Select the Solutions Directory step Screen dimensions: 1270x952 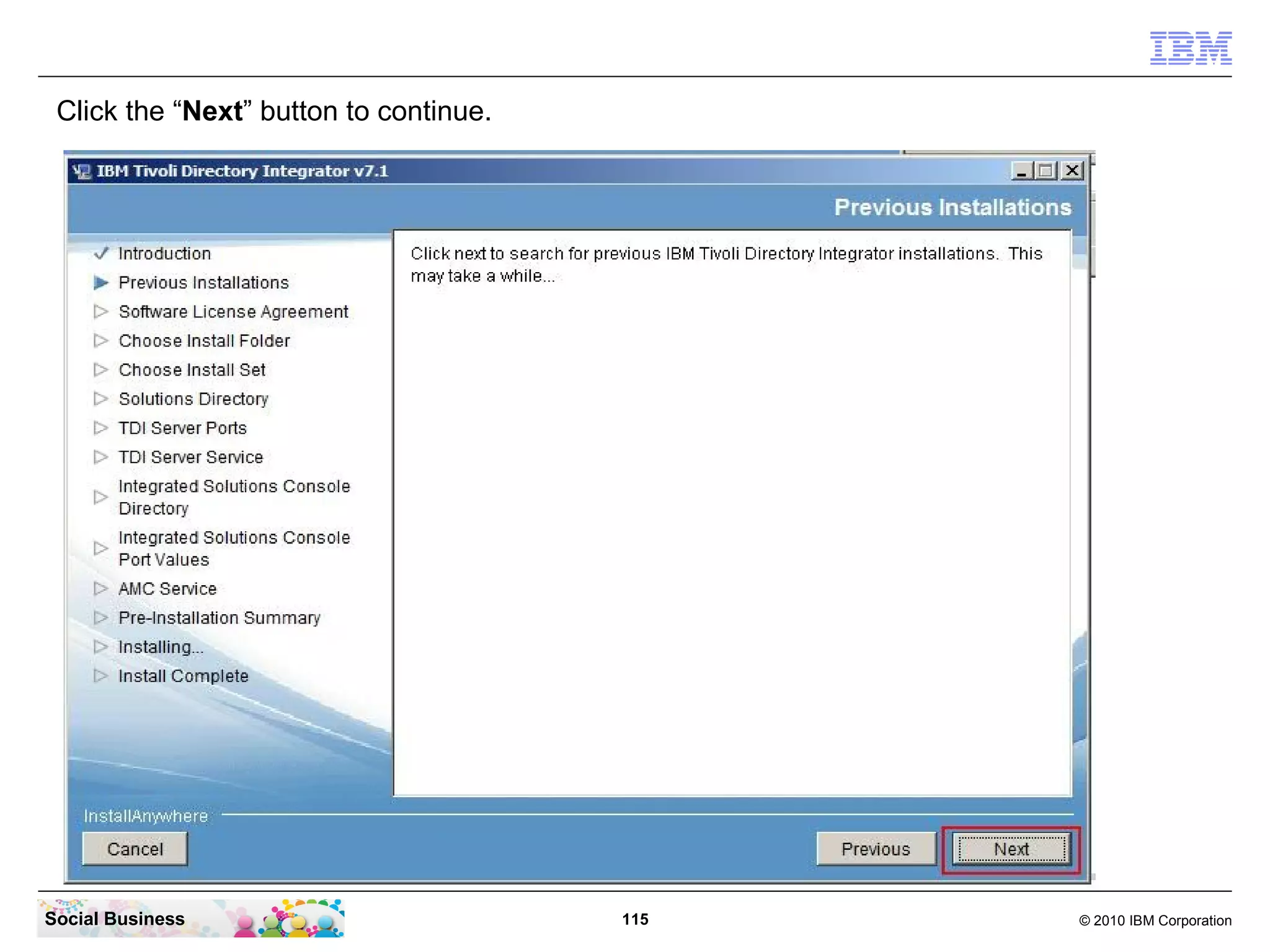point(193,399)
